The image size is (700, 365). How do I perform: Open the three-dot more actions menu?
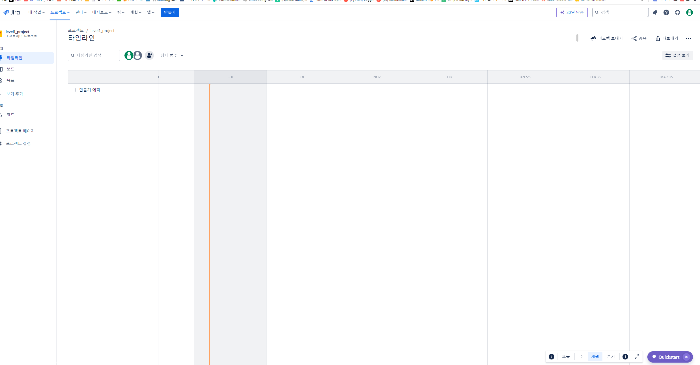688,38
